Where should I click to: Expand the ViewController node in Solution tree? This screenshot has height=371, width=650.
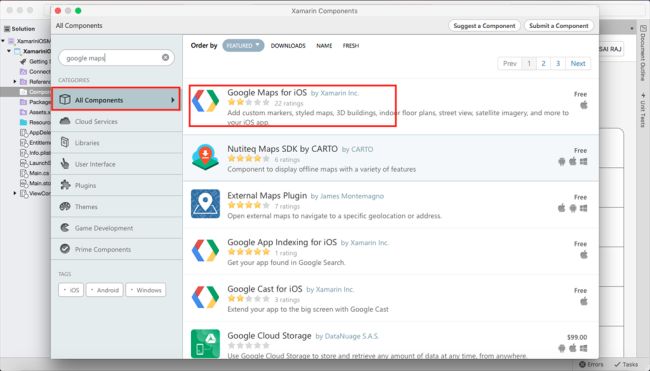pyautogui.click(x=15, y=193)
